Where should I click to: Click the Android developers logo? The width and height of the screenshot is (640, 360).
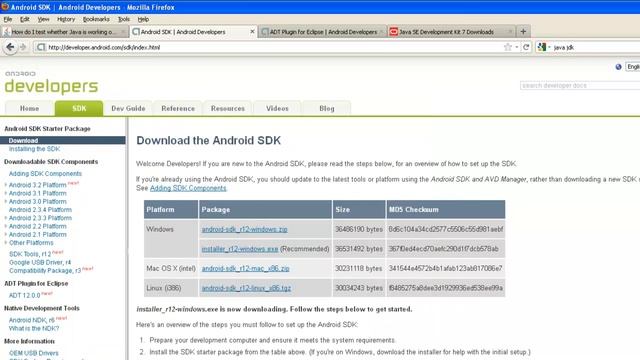point(51,82)
